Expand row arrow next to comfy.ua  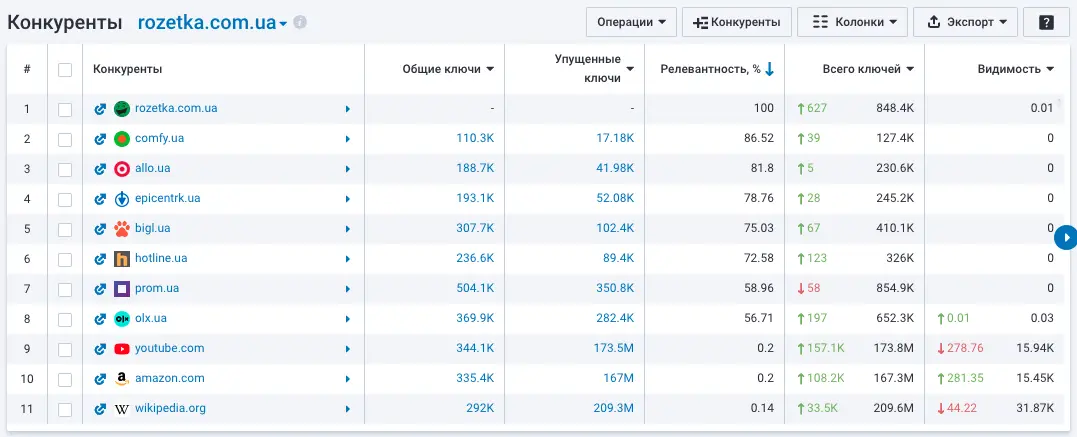[348, 139]
